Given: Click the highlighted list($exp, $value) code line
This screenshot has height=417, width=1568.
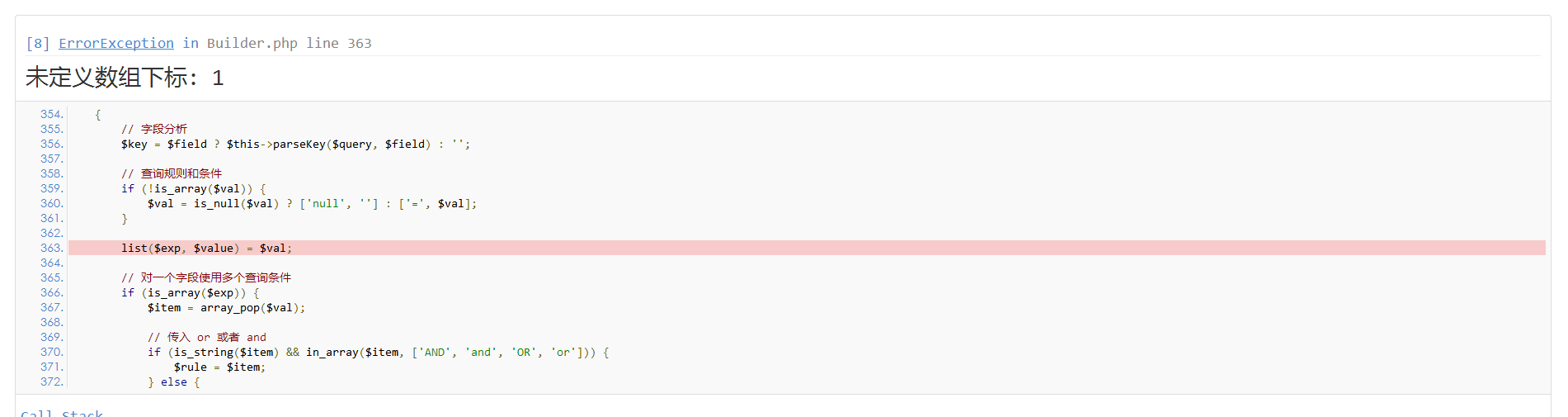Looking at the screenshot, I should [x=206, y=248].
